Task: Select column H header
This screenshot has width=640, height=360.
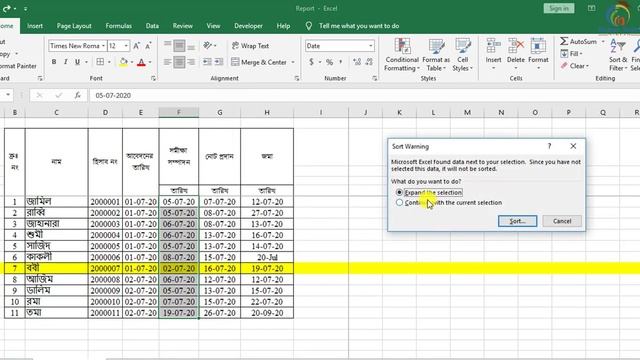Action: pos(267,112)
